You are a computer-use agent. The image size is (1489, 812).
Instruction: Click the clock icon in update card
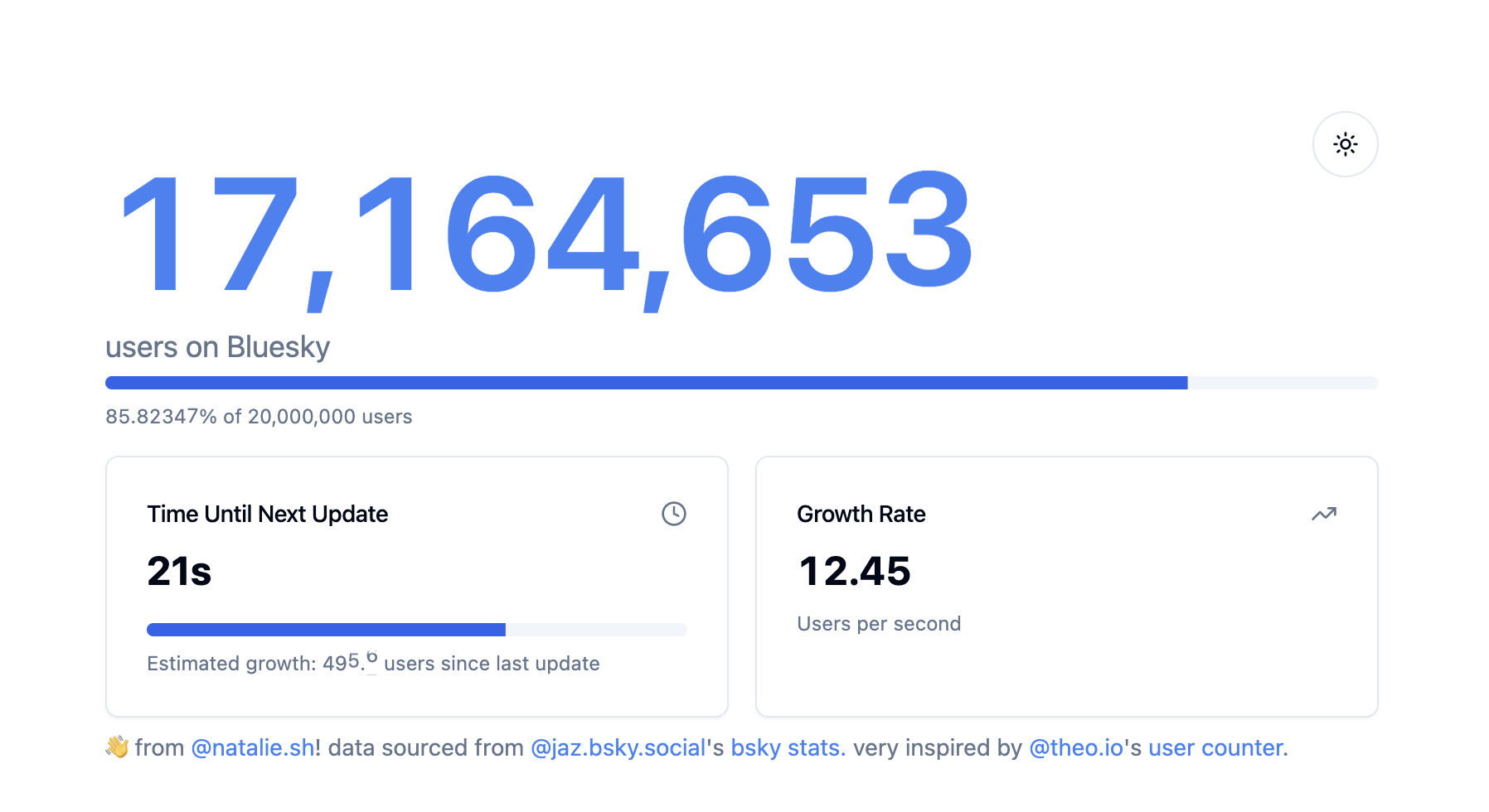pyautogui.click(x=673, y=514)
